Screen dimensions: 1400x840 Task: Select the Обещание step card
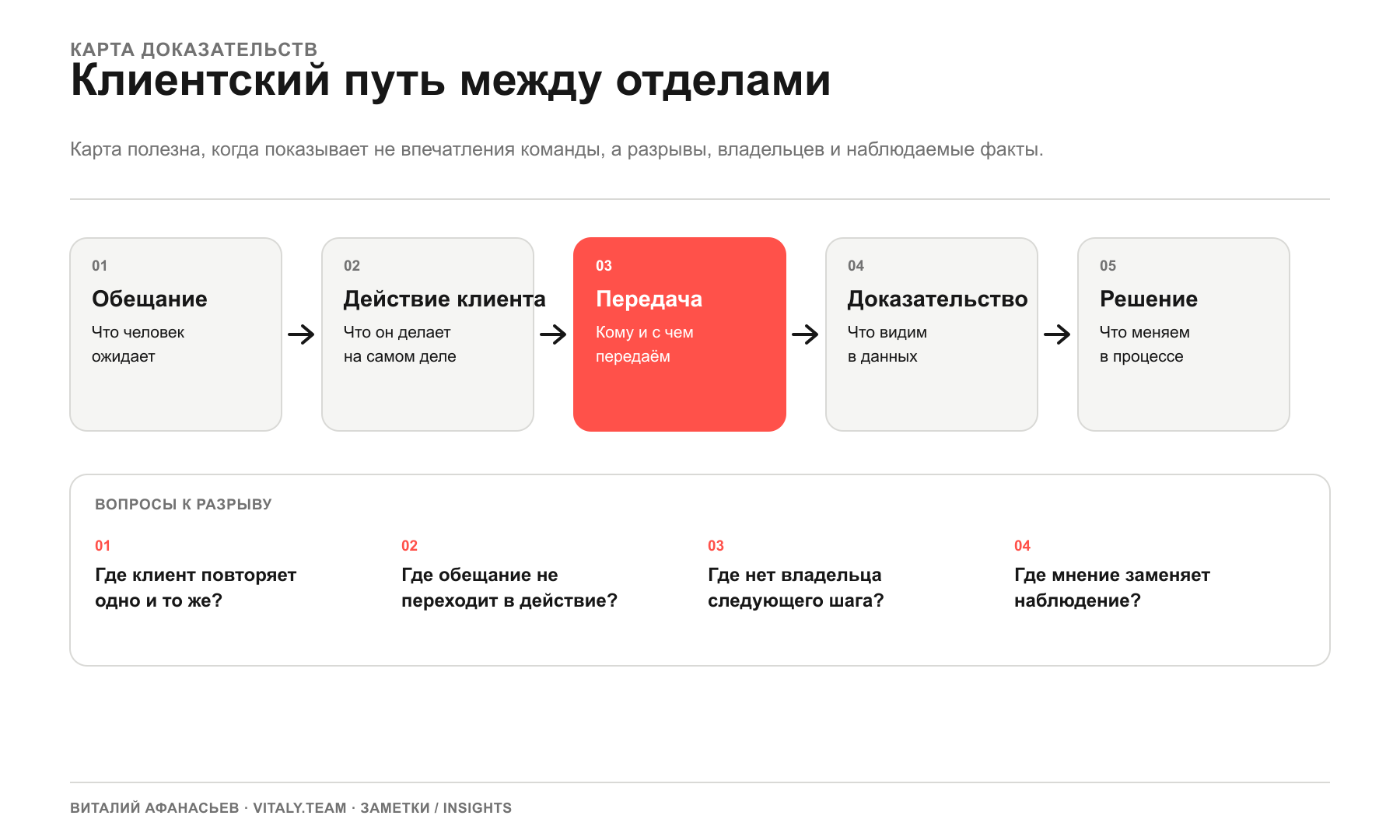pos(176,334)
